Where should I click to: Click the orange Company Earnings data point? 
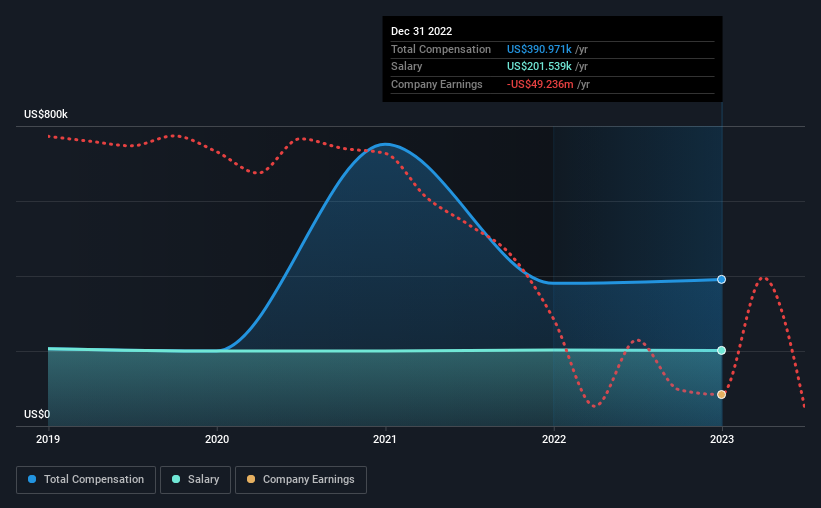tap(722, 394)
